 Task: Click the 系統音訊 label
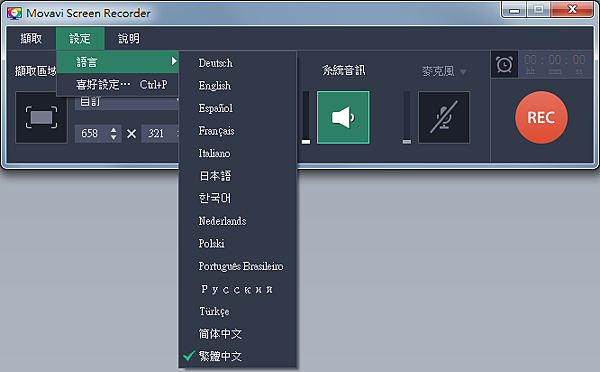[x=344, y=70]
